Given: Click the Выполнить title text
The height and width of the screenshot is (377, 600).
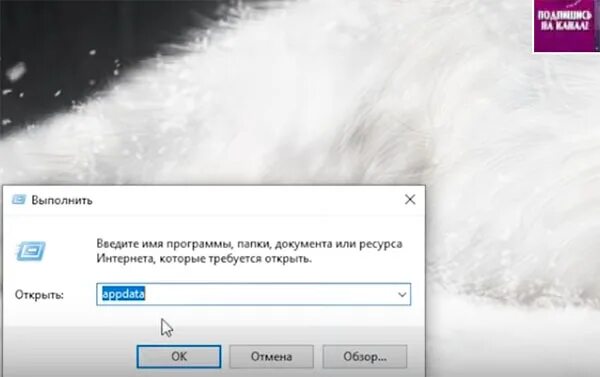Looking at the screenshot, I should click(62, 200).
